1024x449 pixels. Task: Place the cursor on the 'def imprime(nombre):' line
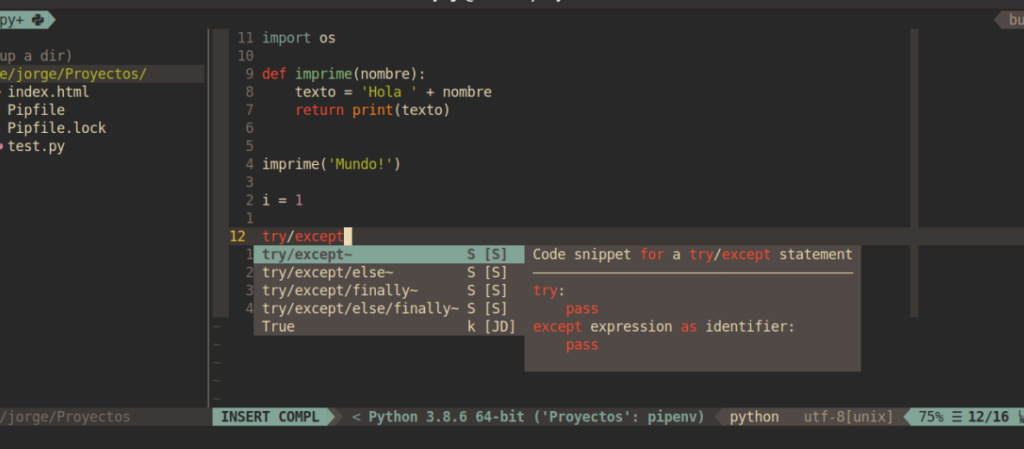click(x=344, y=74)
